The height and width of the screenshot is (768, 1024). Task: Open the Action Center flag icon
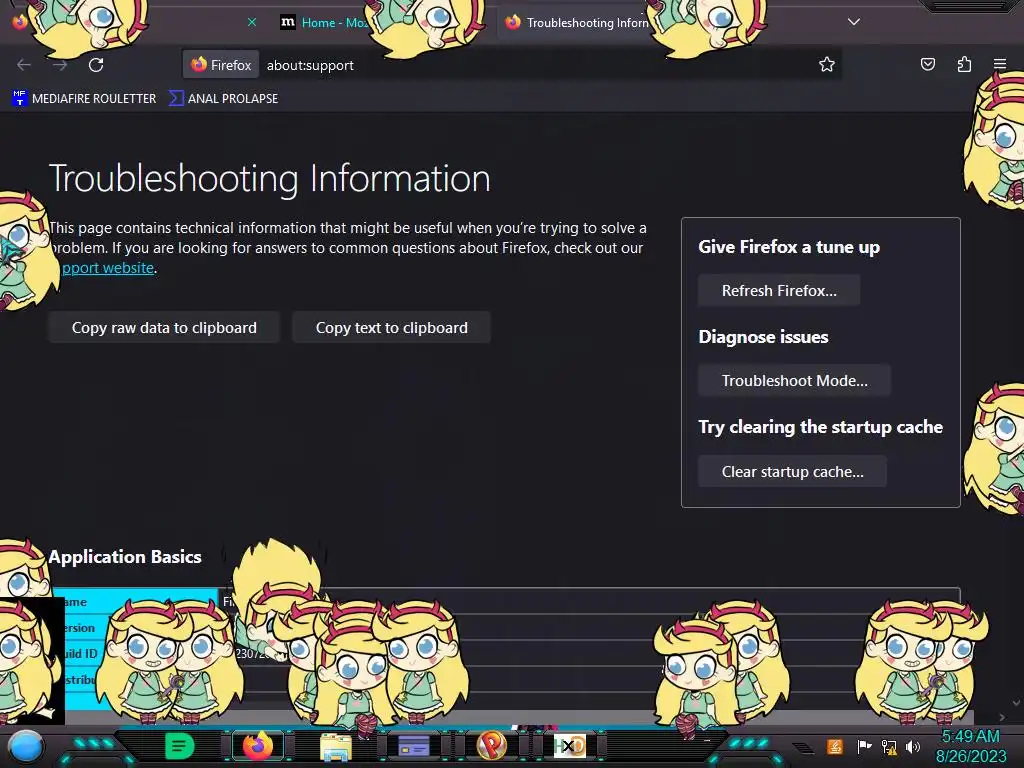pos(864,746)
